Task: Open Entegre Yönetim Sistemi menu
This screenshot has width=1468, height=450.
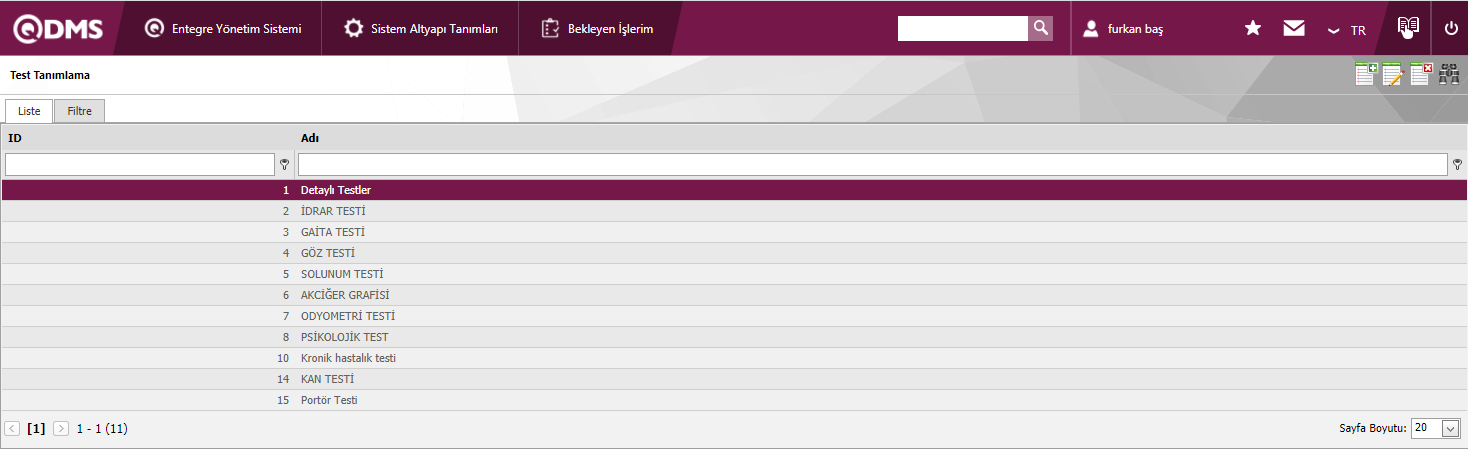Action: (223, 29)
